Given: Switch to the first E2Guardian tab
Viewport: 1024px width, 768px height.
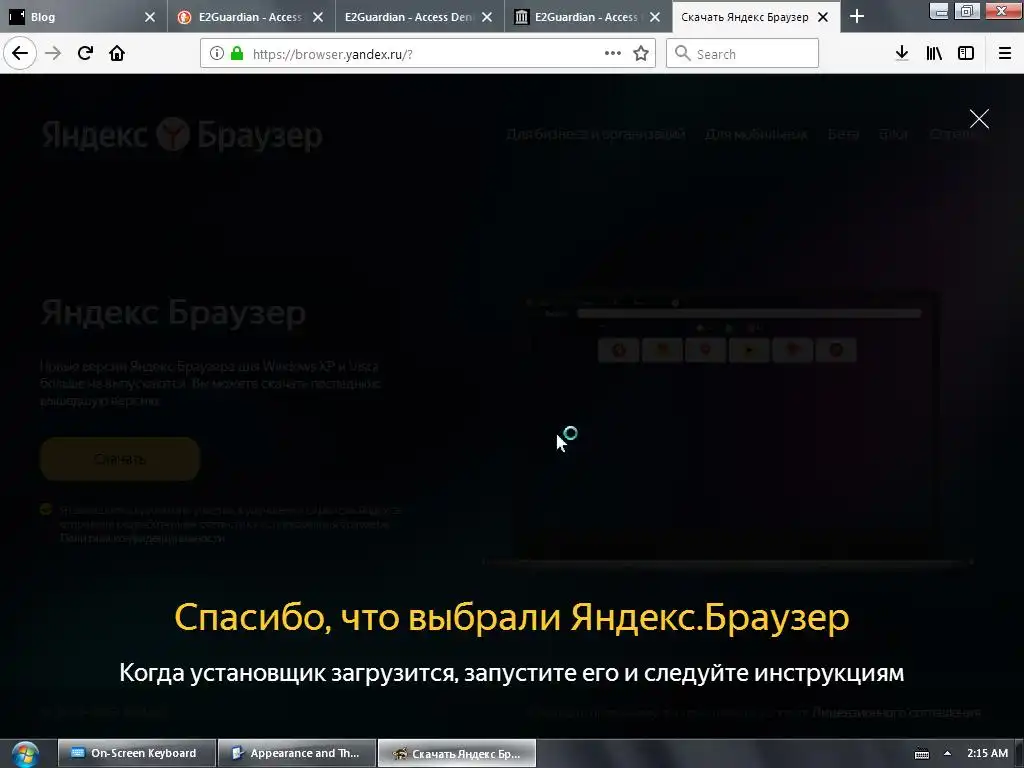Looking at the screenshot, I should [242, 17].
